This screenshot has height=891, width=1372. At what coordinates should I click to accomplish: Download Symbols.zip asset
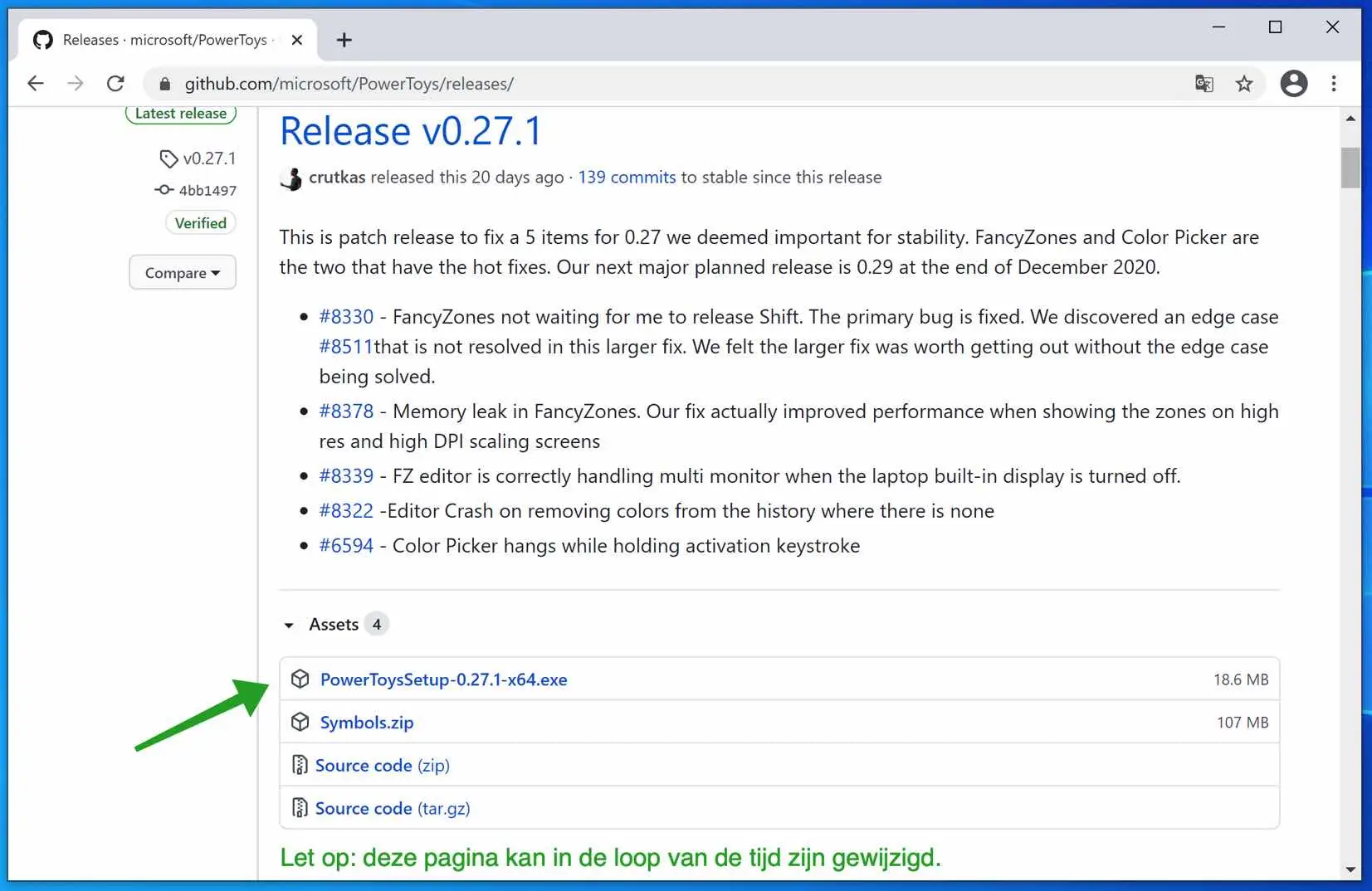click(367, 723)
